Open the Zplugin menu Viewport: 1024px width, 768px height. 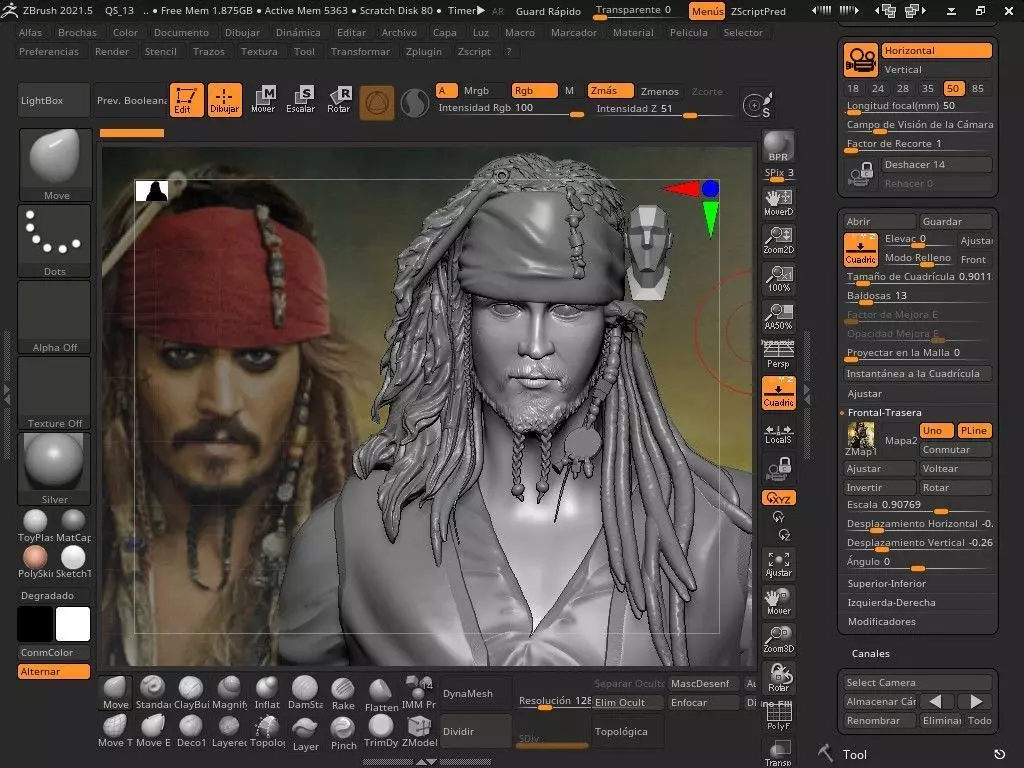click(423, 51)
